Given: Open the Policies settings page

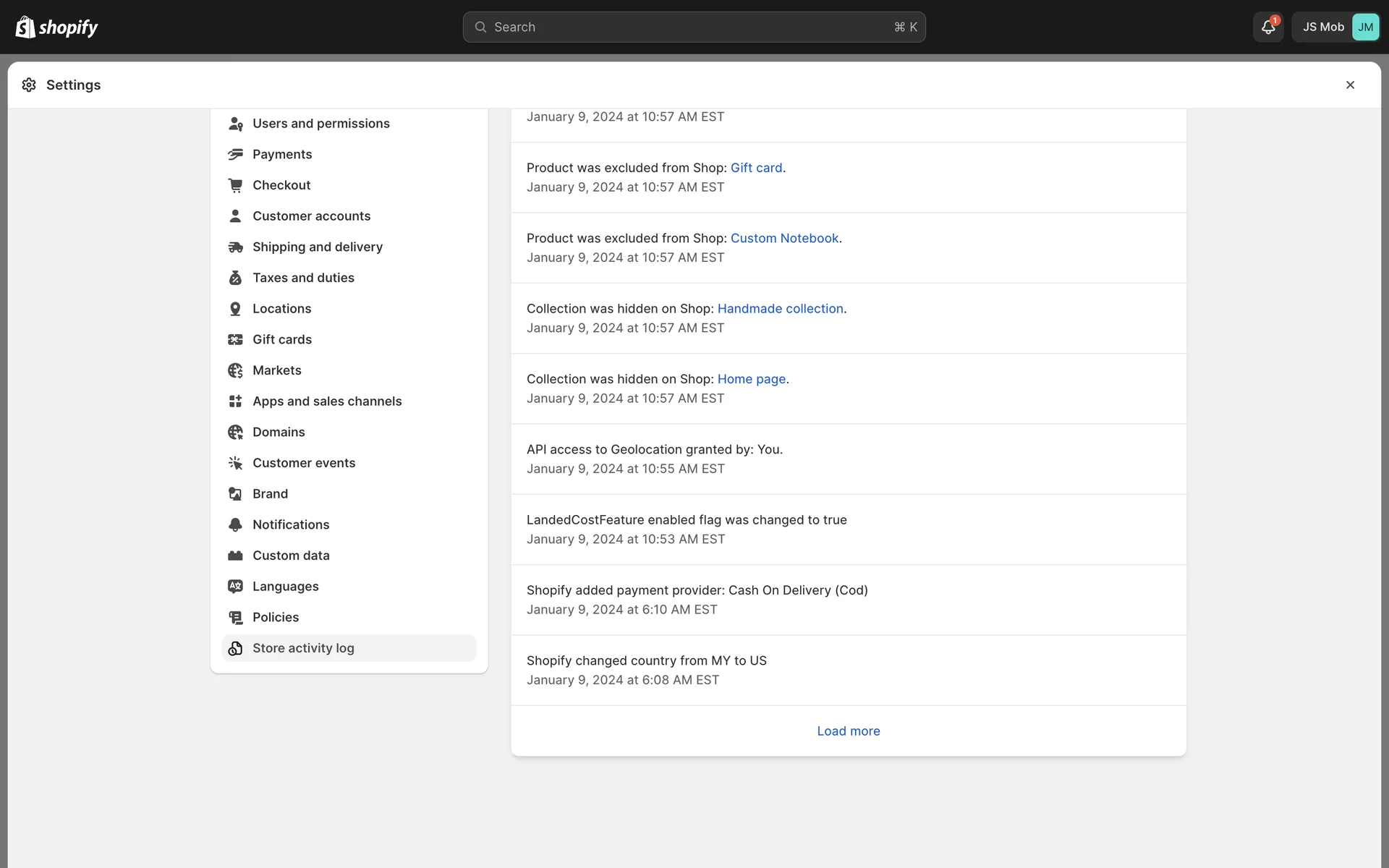Looking at the screenshot, I should (275, 618).
